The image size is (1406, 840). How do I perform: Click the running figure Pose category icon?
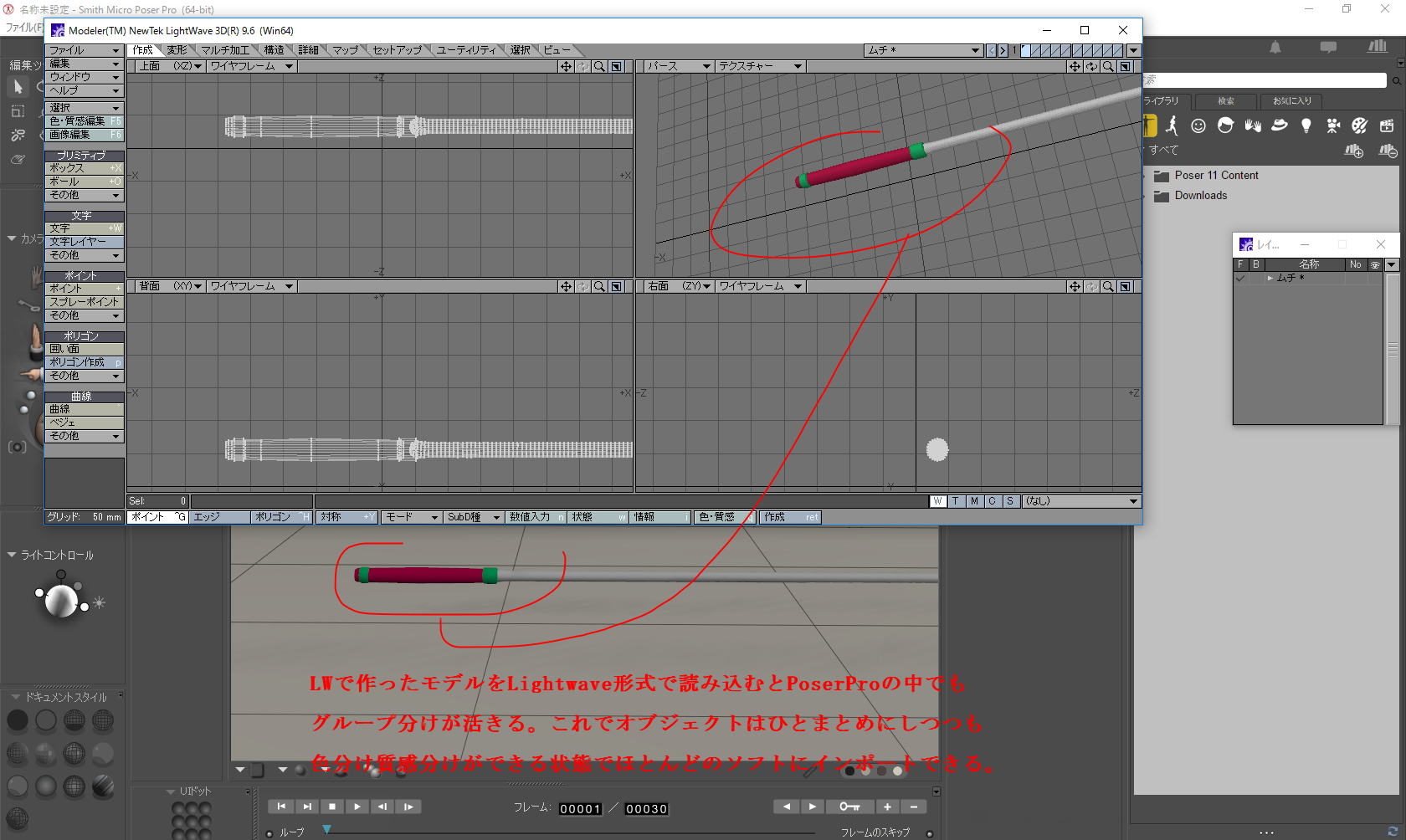(x=1172, y=125)
